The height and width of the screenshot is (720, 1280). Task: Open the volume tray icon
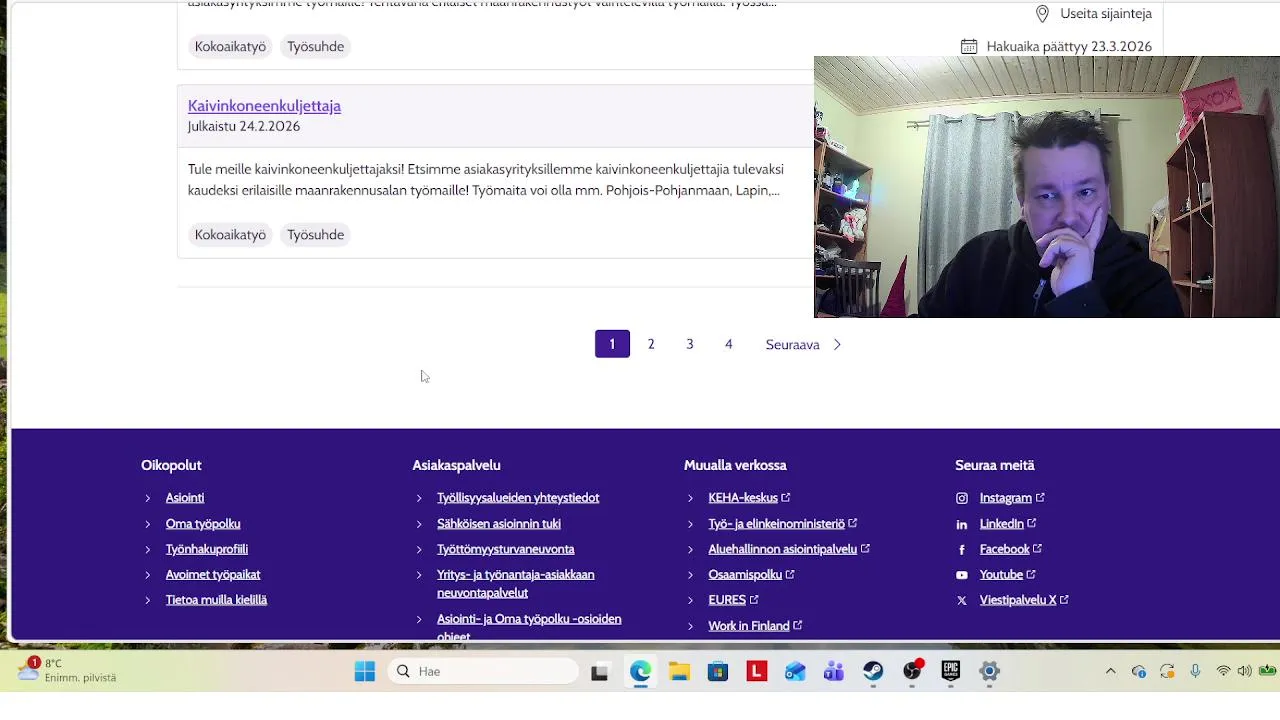[1244, 671]
